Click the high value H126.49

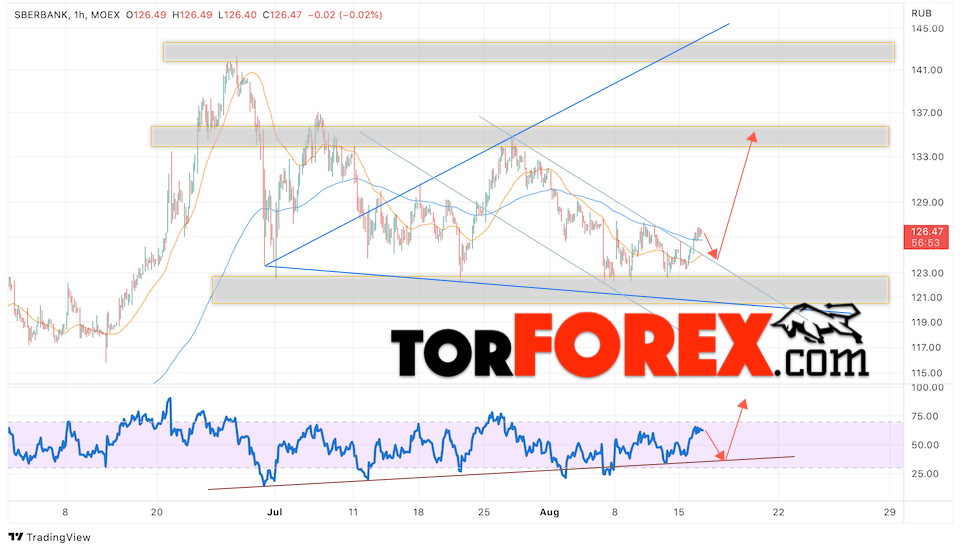(192, 15)
